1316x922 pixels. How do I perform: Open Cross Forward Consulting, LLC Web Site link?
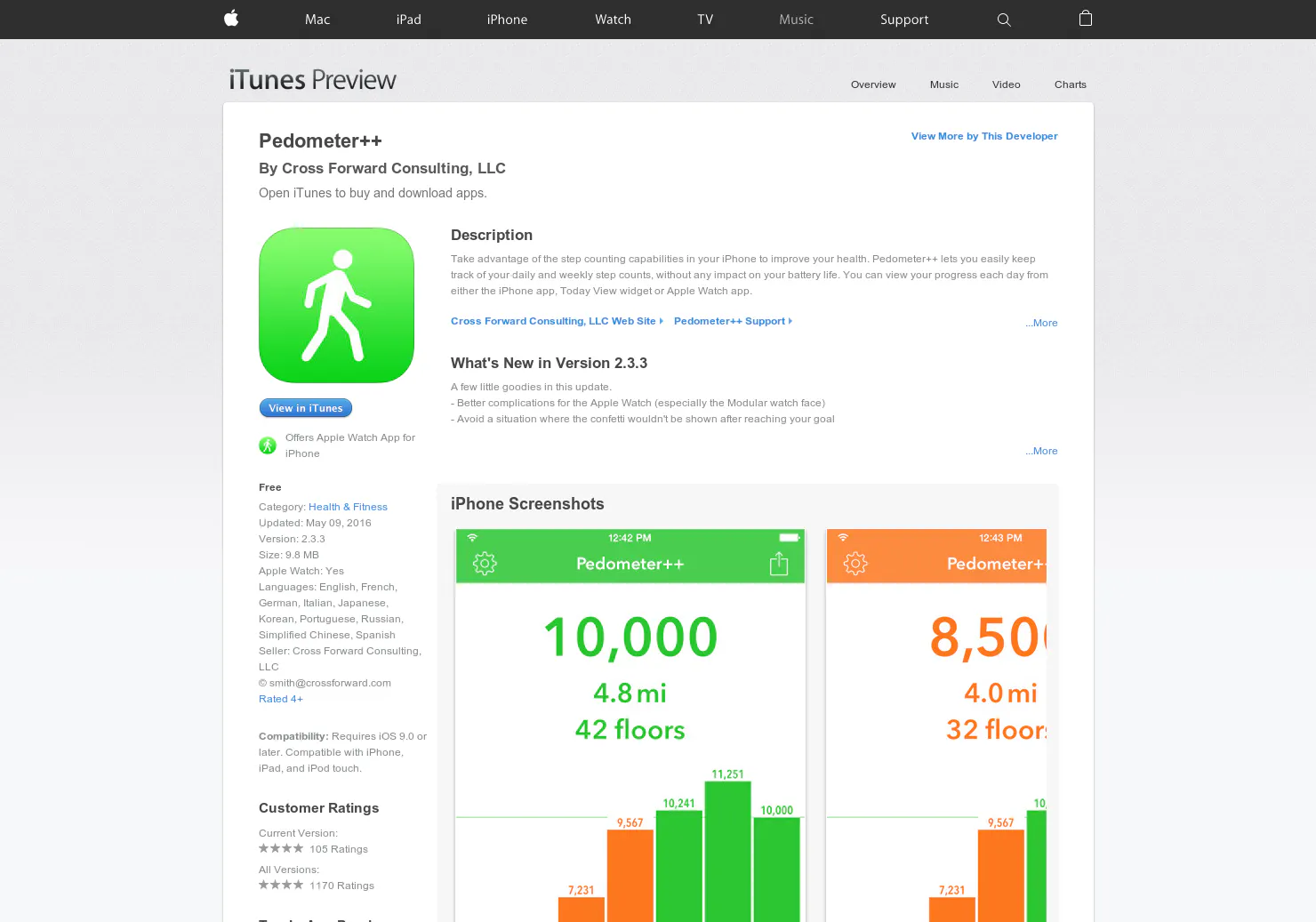557,321
